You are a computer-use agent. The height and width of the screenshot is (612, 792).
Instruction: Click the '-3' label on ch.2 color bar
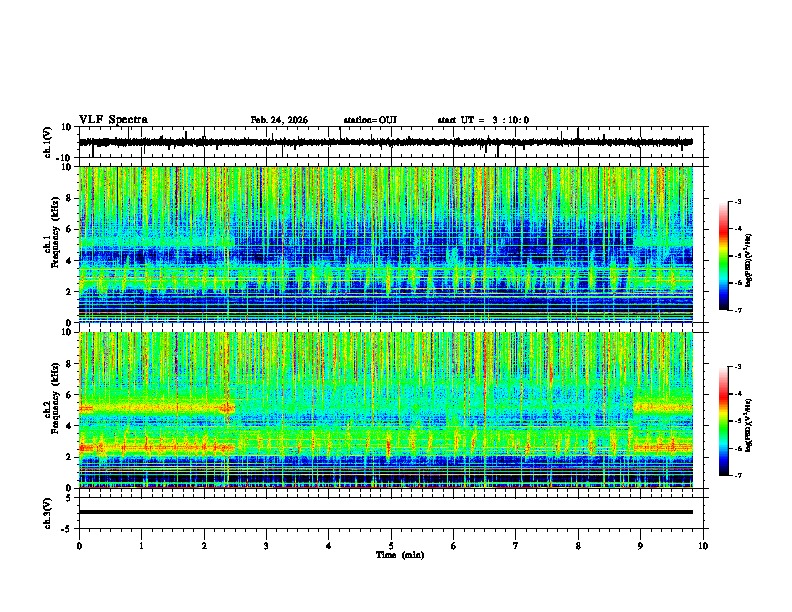pos(737,367)
